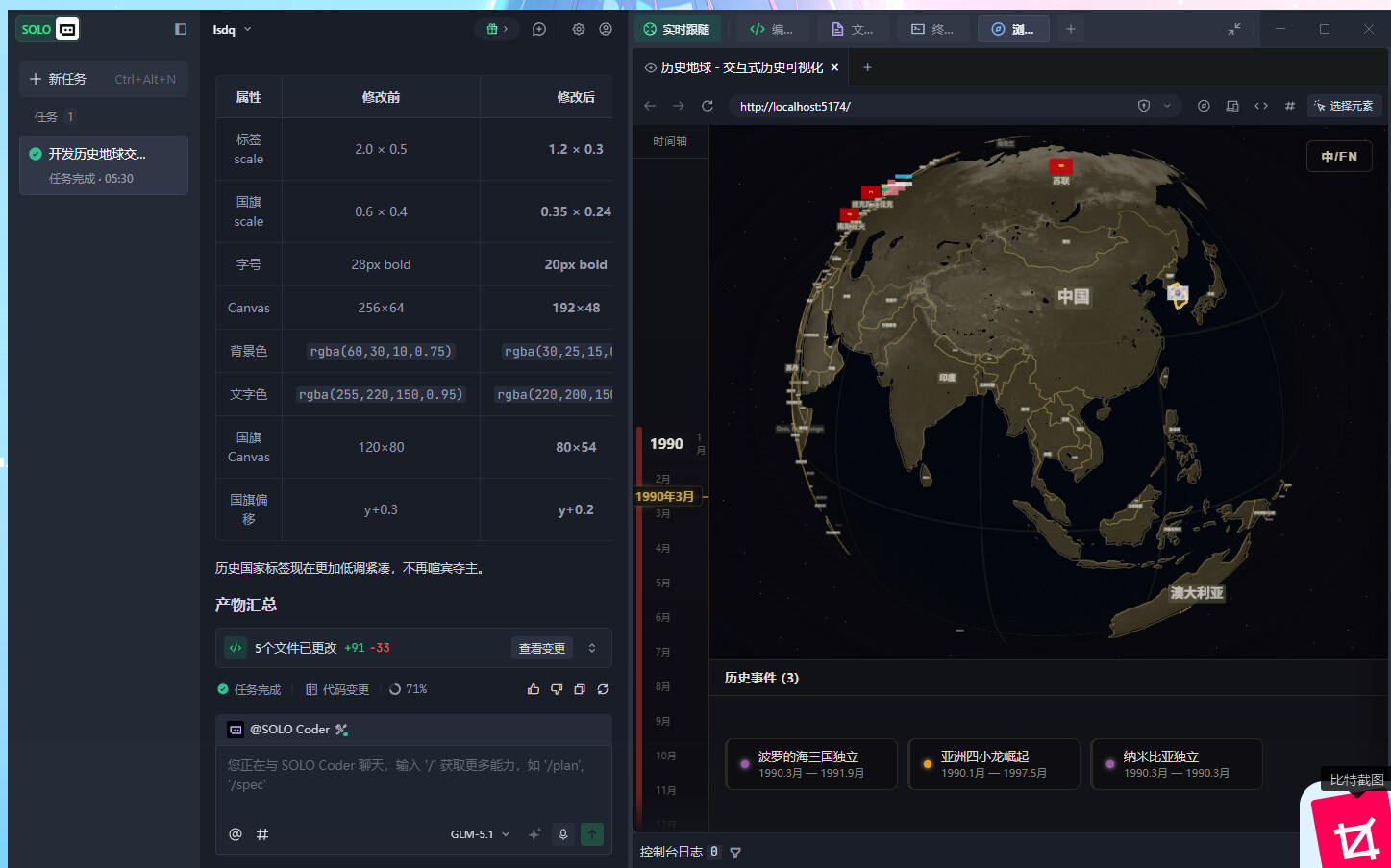Viewport: 1391px width, 868px height.
Task: Click the thumbs down feedback icon
Action: coord(557,689)
